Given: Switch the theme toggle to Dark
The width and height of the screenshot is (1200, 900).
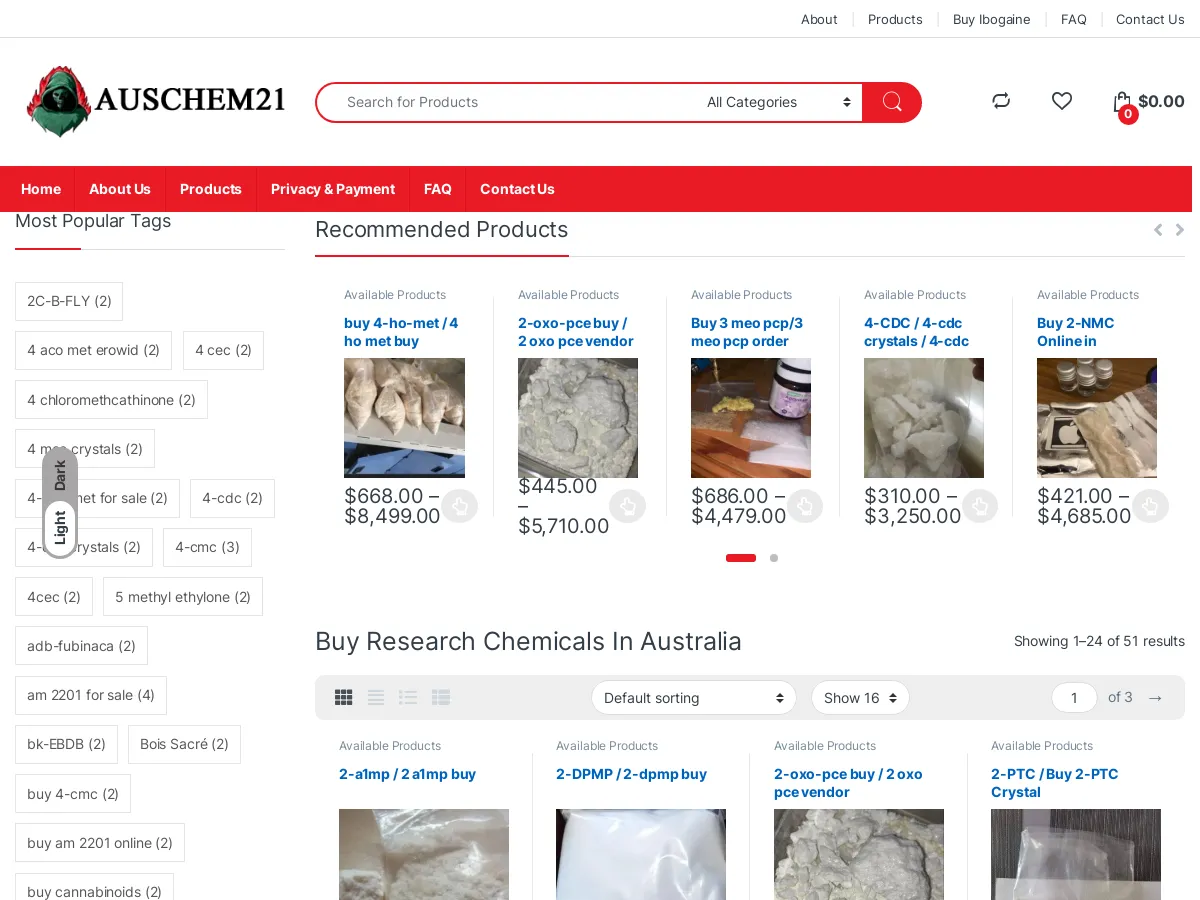Looking at the screenshot, I should (60, 474).
